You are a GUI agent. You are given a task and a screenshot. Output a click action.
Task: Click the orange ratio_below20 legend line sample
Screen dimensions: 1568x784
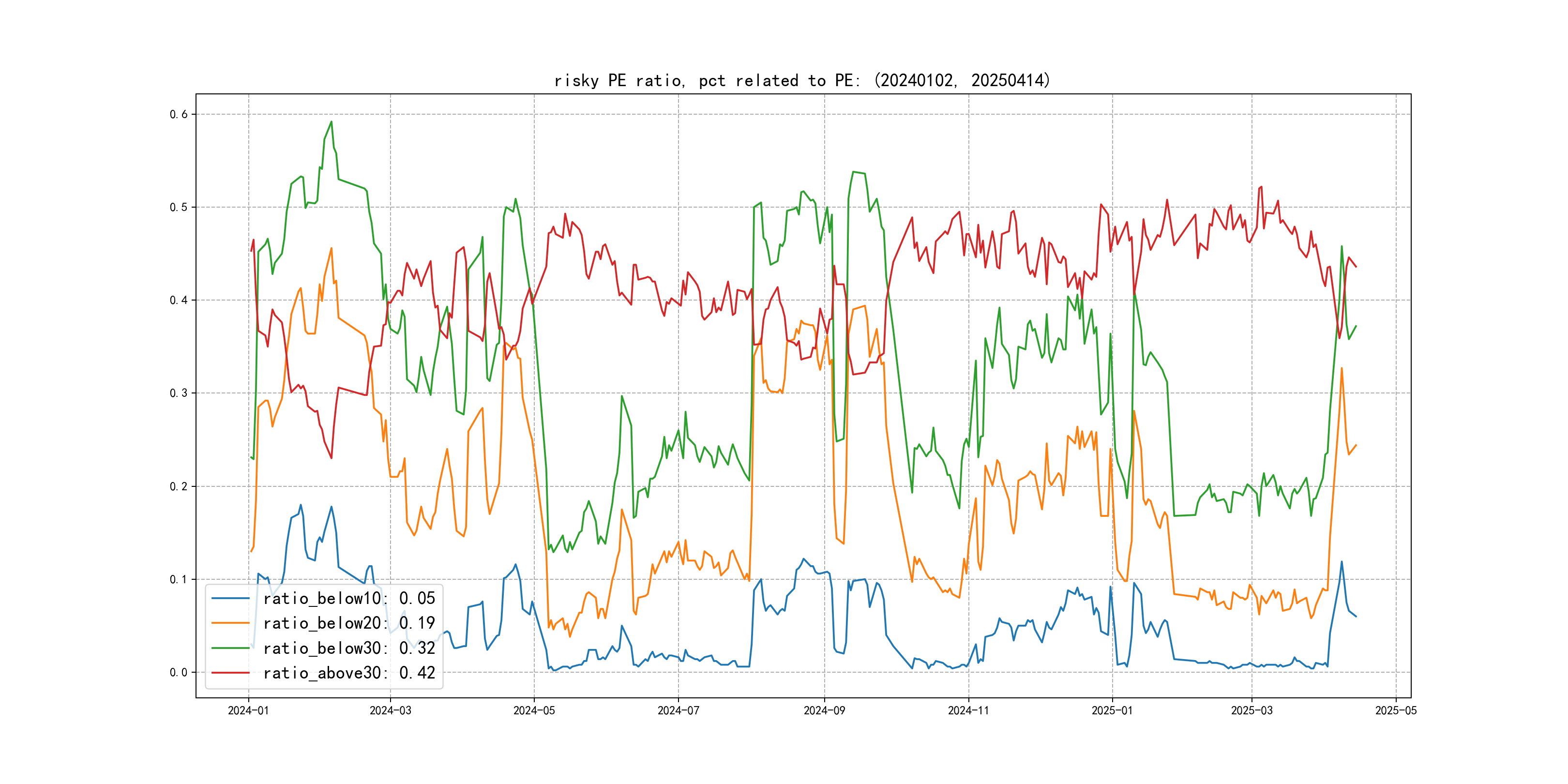(230, 623)
